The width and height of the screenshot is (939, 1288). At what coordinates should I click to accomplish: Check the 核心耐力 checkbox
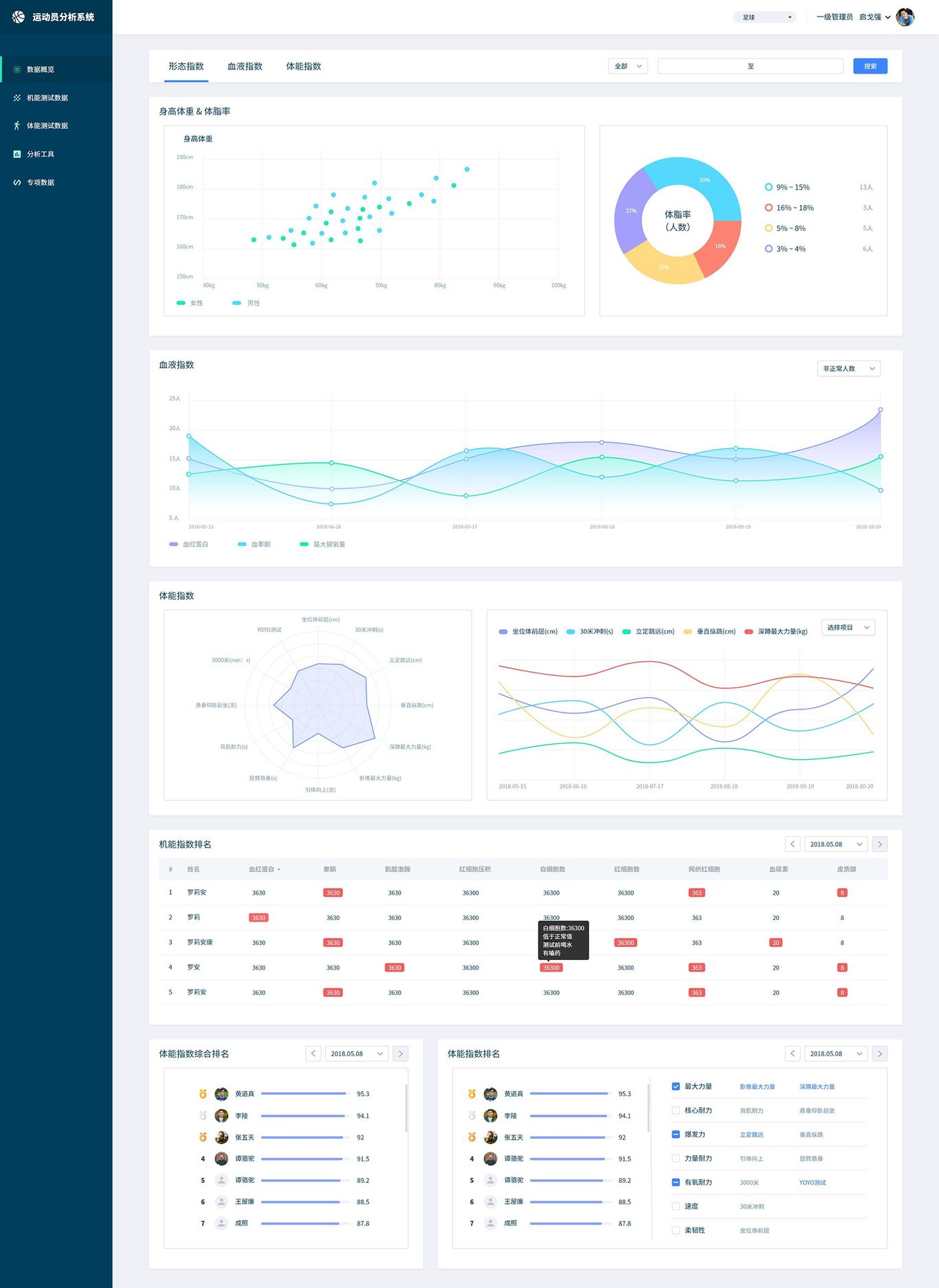click(x=676, y=1111)
